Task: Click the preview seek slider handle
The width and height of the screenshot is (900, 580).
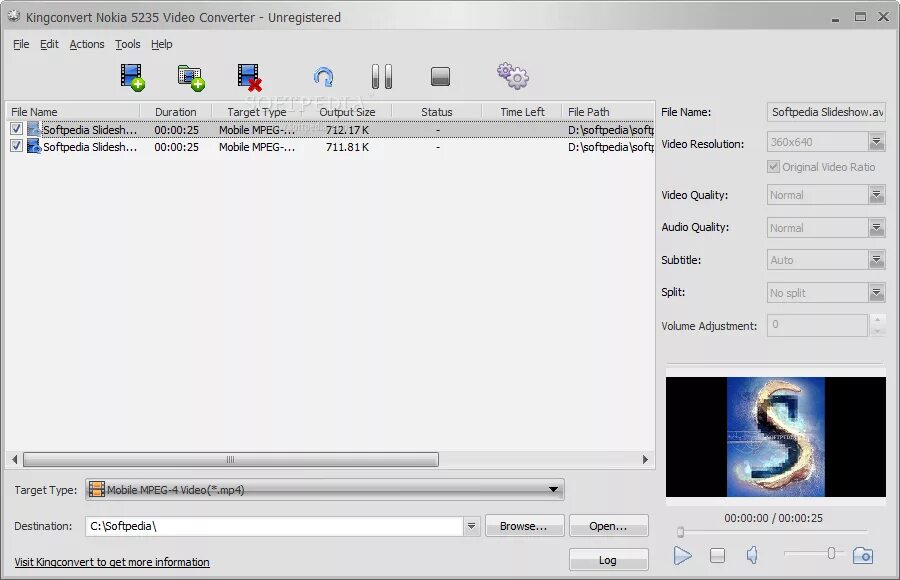Action: (681, 532)
